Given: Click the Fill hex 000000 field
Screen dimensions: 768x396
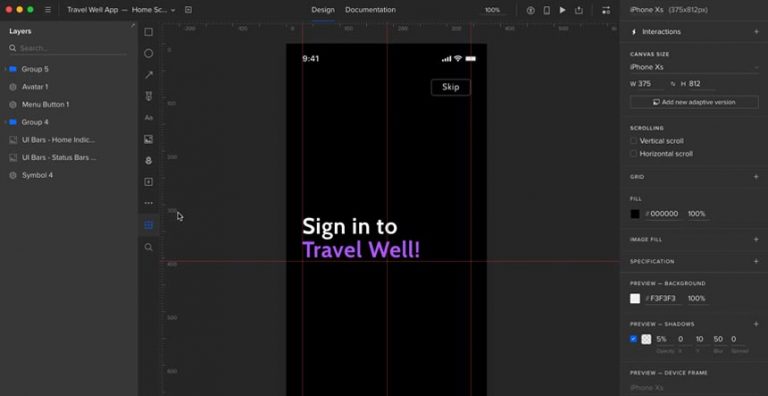Looking at the screenshot, I should [664, 214].
